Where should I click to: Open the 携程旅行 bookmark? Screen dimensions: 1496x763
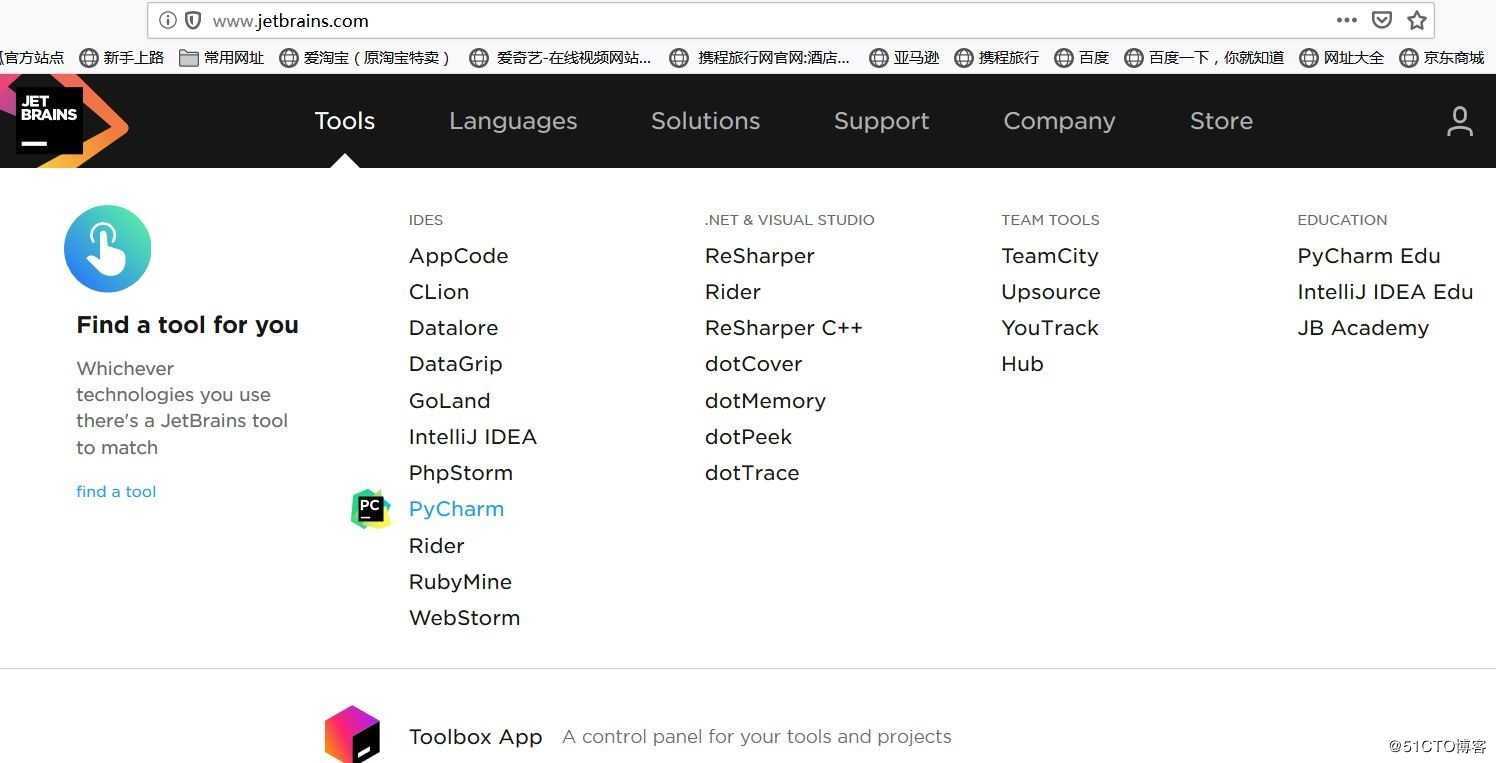[996, 58]
